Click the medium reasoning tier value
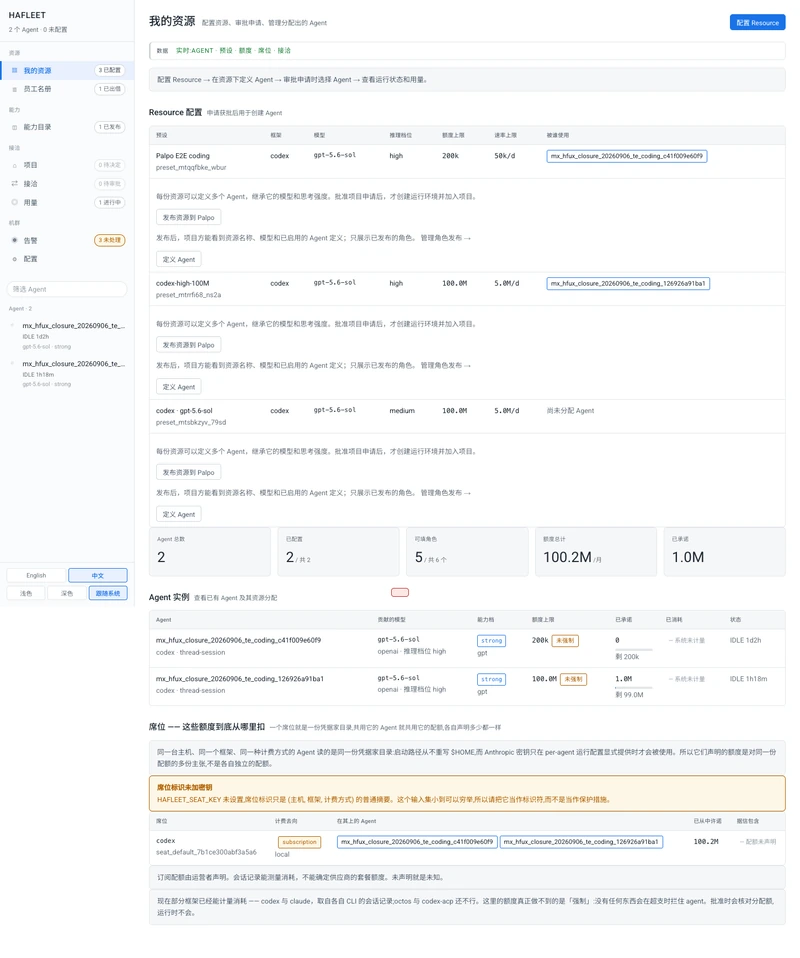This screenshot has width=800, height=958. pos(402,411)
